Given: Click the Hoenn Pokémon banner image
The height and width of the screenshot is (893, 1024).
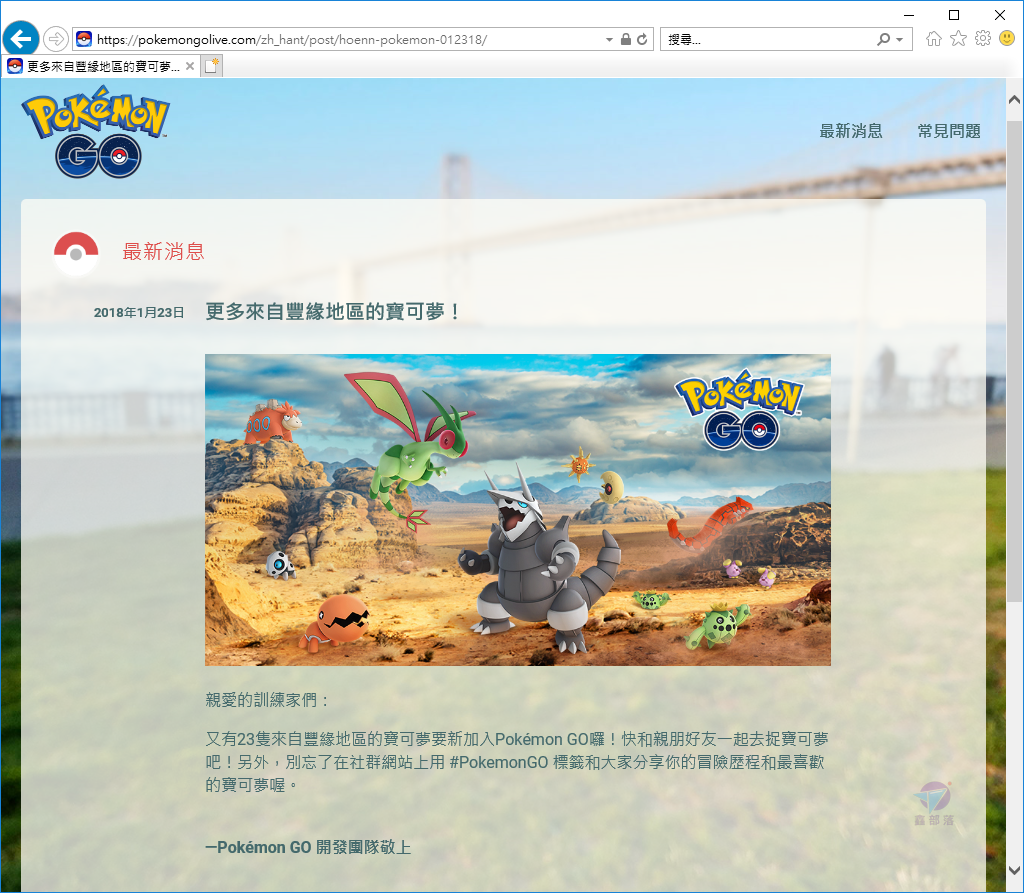Looking at the screenshot, I should [518, 510].
